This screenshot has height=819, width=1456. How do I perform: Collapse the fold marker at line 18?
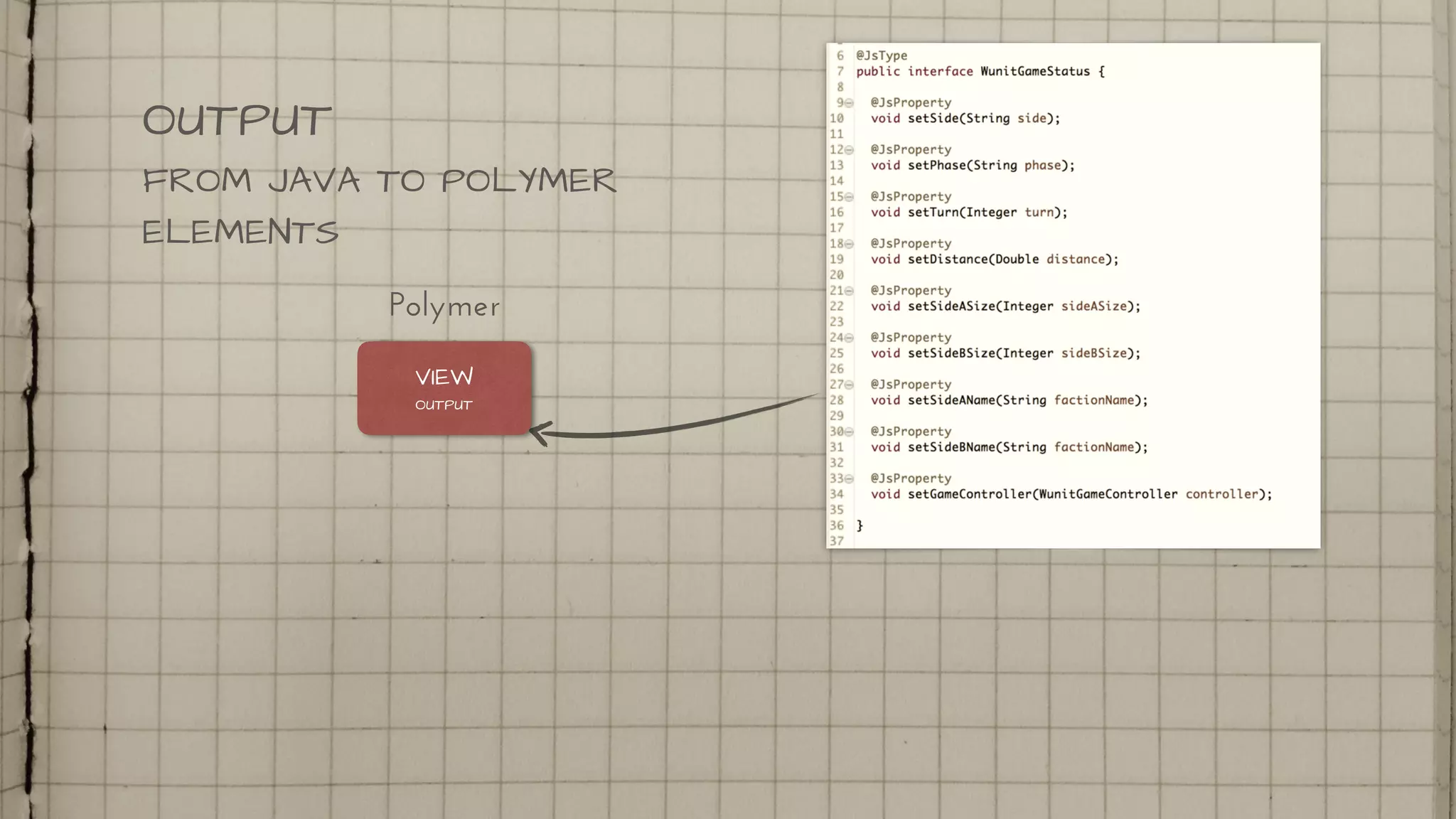click(x=849, y=244)
